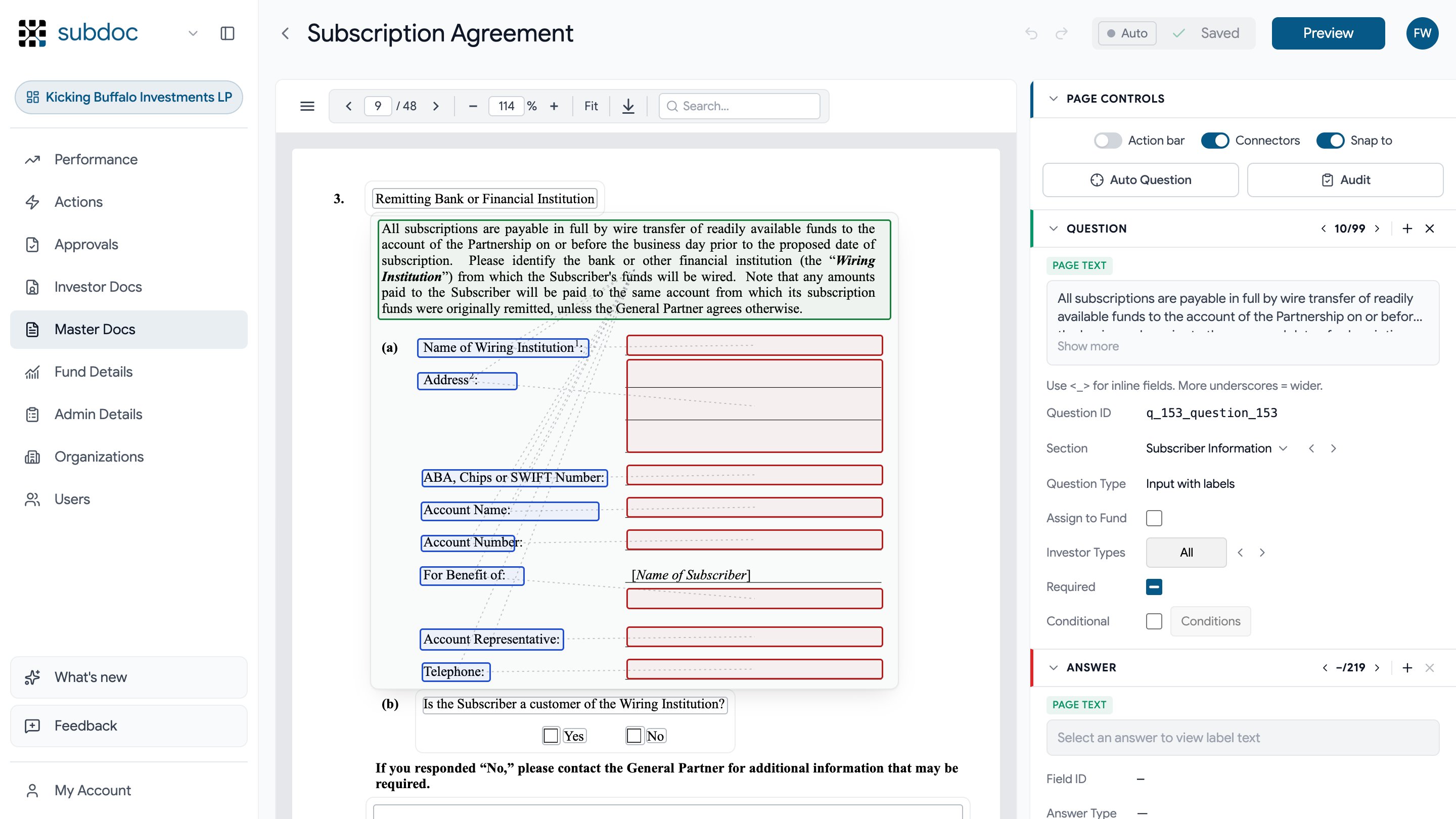1456x819 pixels.
Task: Fit the document to the view
Action: 590,106
